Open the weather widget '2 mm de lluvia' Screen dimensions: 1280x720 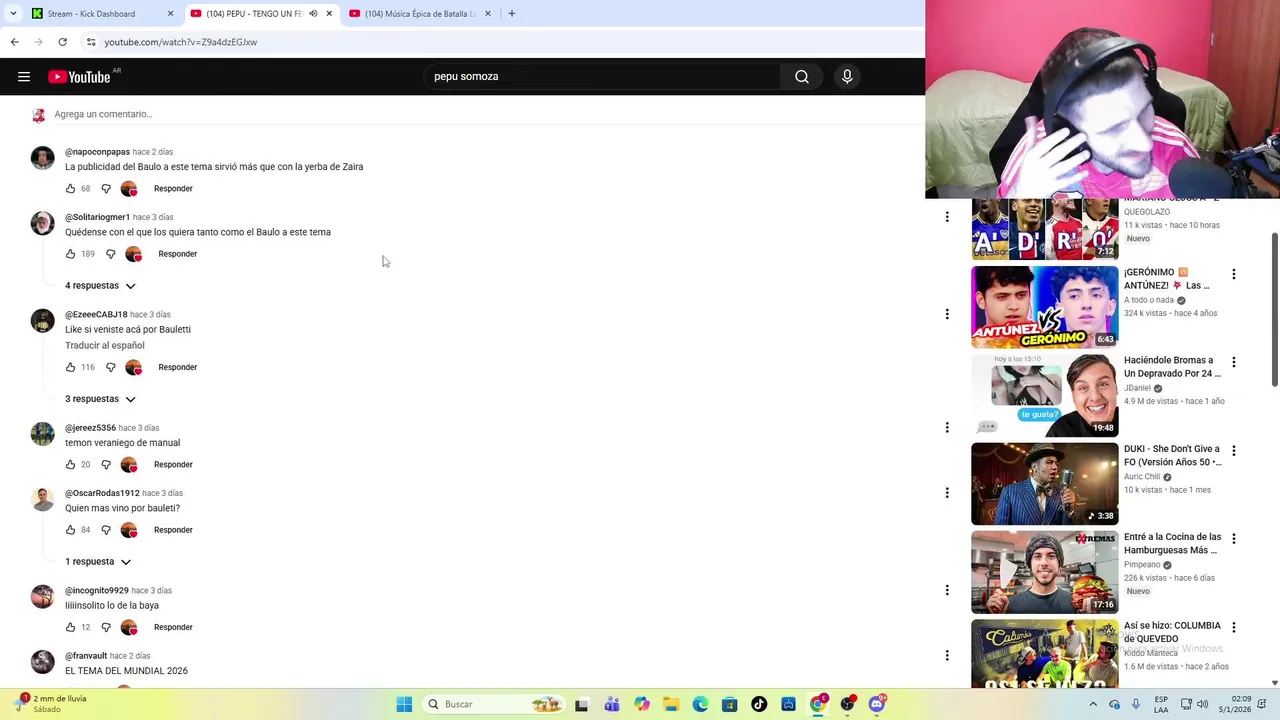pyautogui.click(x=52, y=704)
